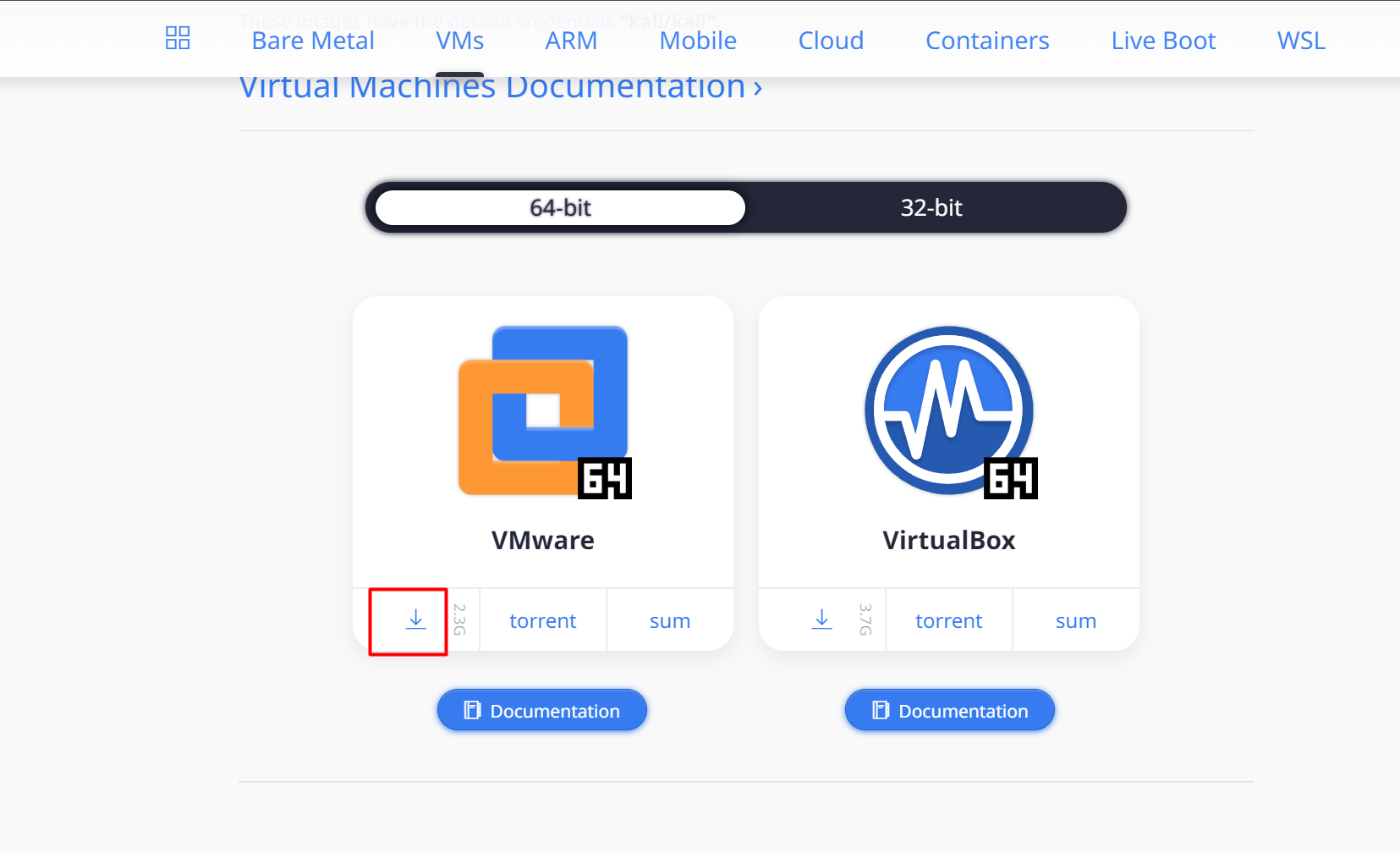
Task: Open the Cloud section
Action: pos(831,41)
